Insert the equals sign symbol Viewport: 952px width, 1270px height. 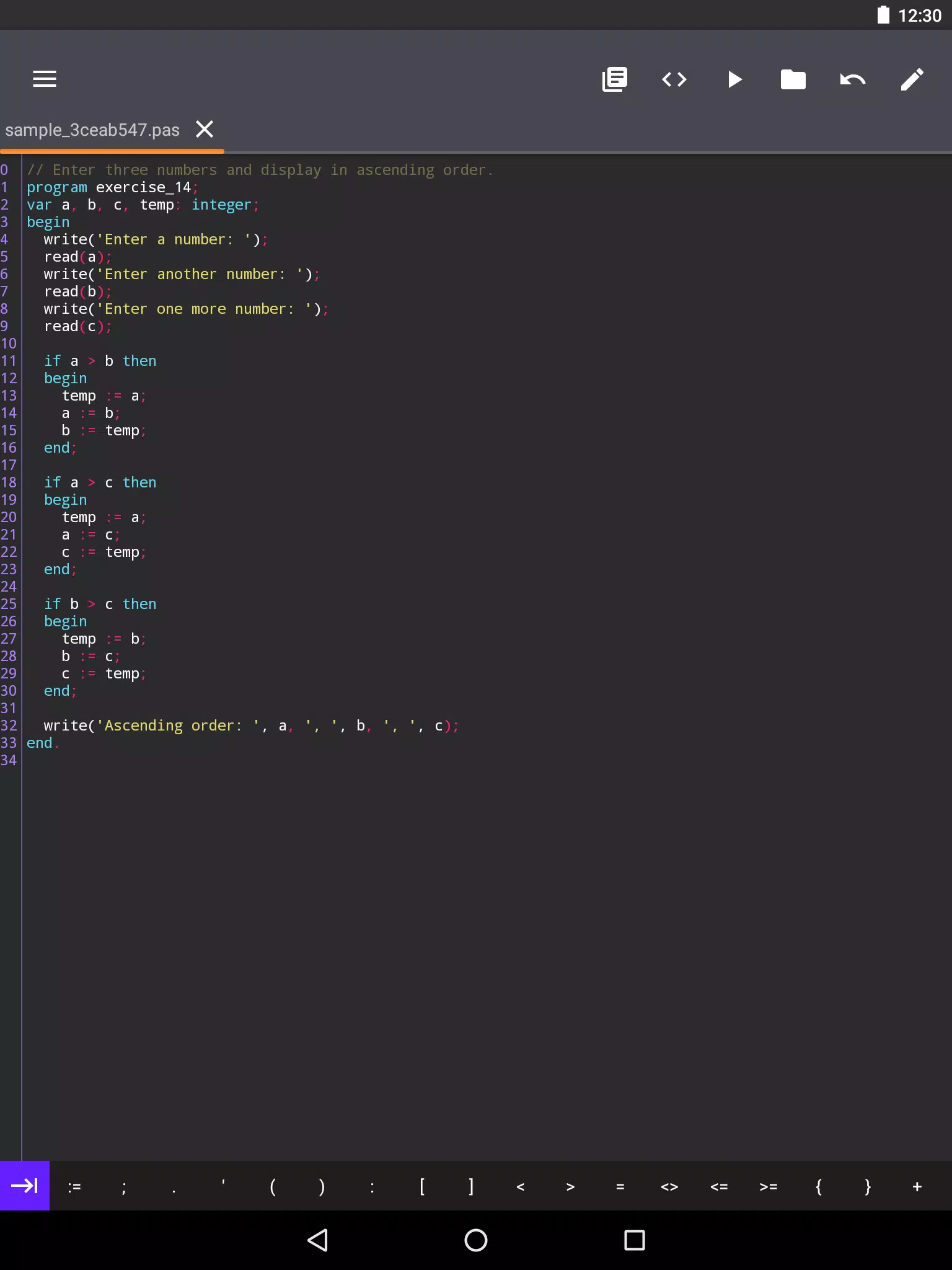point(620,1187)
